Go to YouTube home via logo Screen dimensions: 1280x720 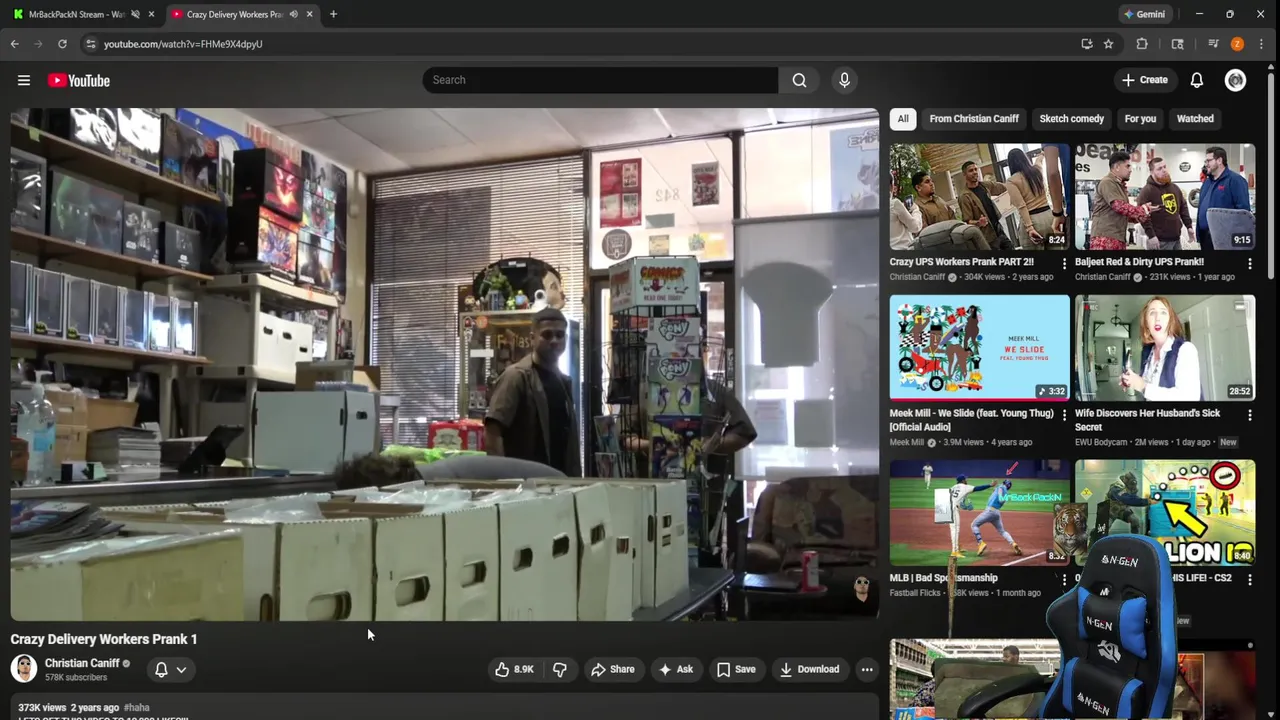point(78,80)
